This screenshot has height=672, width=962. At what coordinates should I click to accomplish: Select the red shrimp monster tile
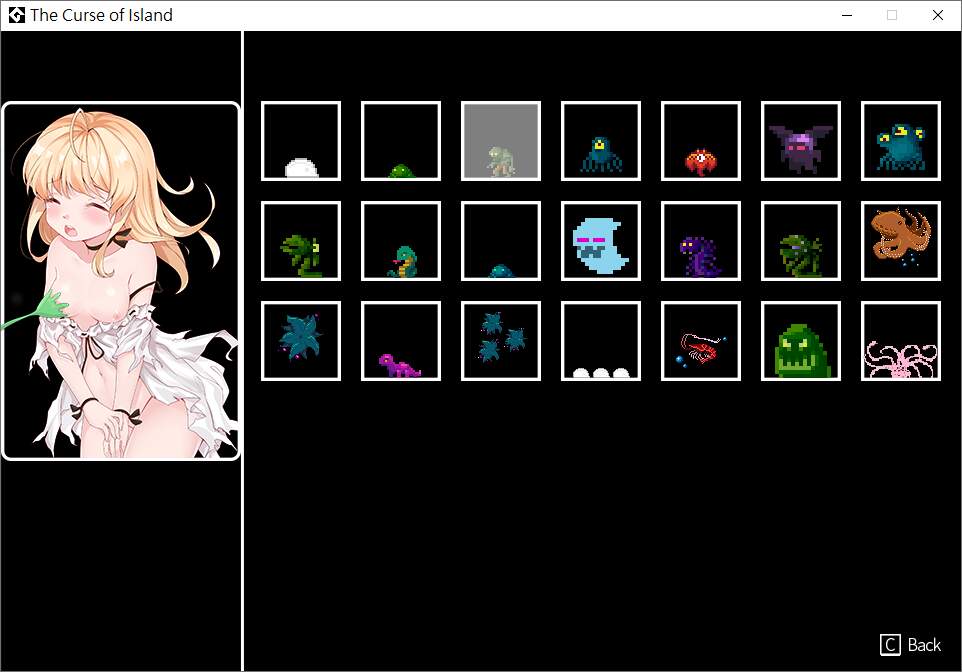pyautogui.click(x=701, y=341)
